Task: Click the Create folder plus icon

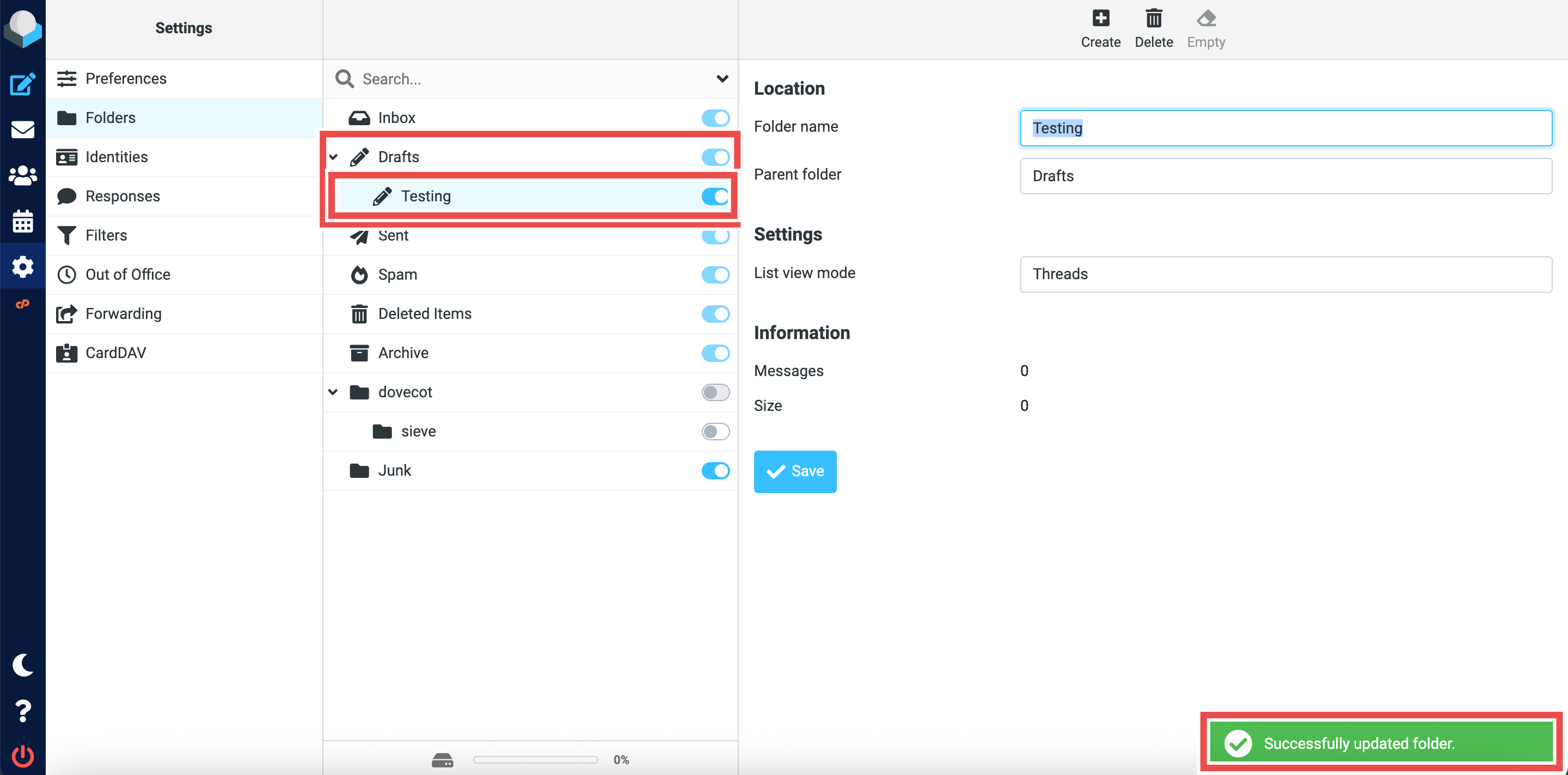Action: coord(1100,28)
